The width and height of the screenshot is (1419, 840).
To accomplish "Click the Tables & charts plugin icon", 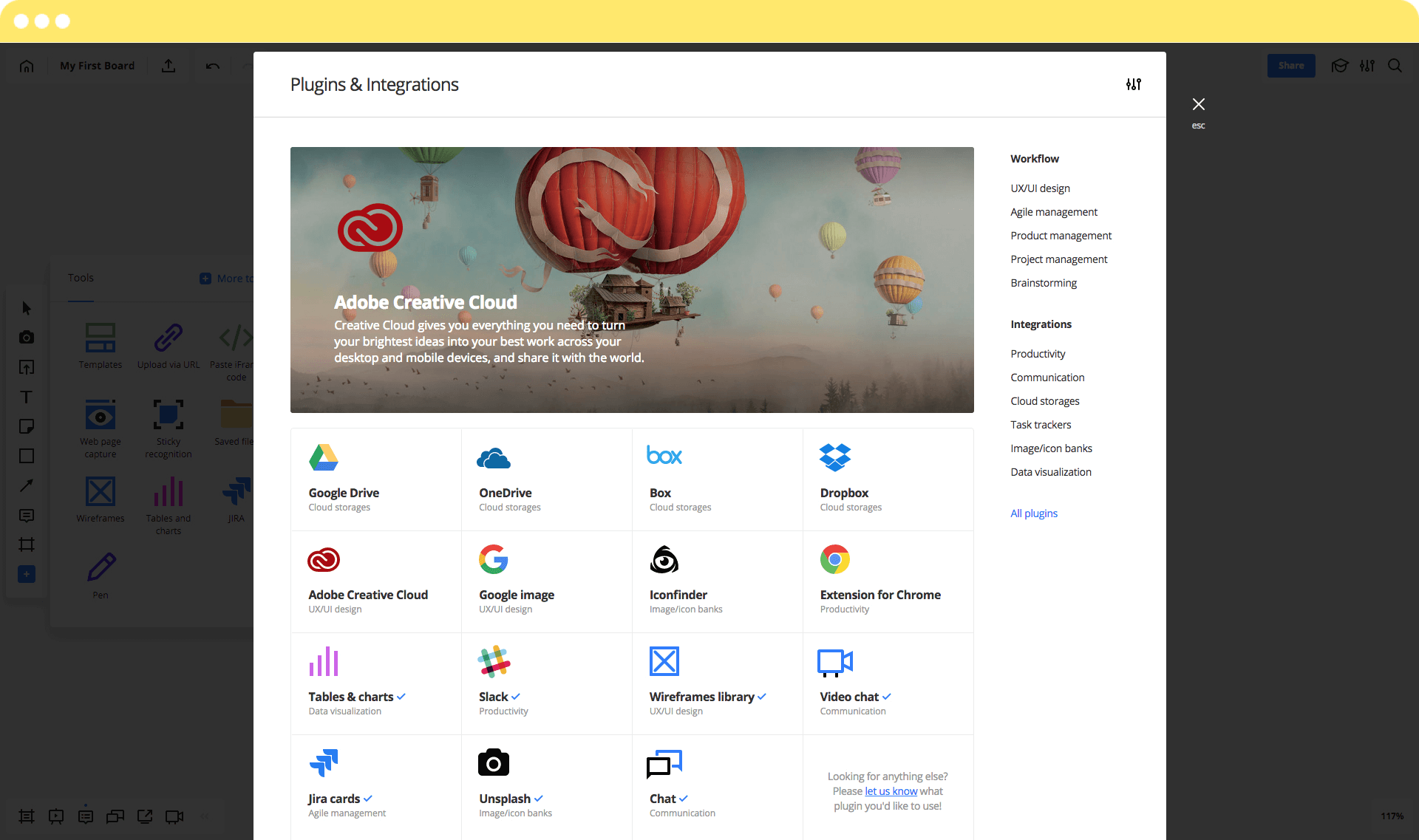I will 324,661.
